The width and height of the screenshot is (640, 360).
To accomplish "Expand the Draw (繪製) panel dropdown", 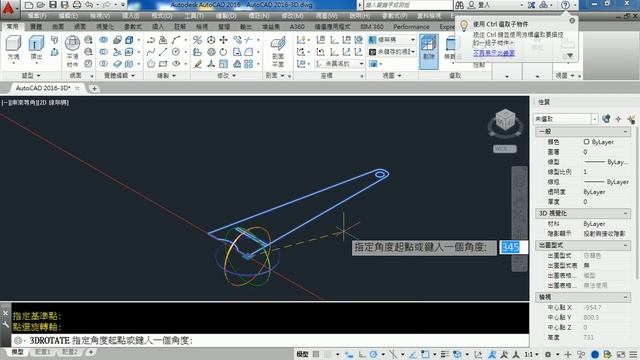I will (166, 76).
